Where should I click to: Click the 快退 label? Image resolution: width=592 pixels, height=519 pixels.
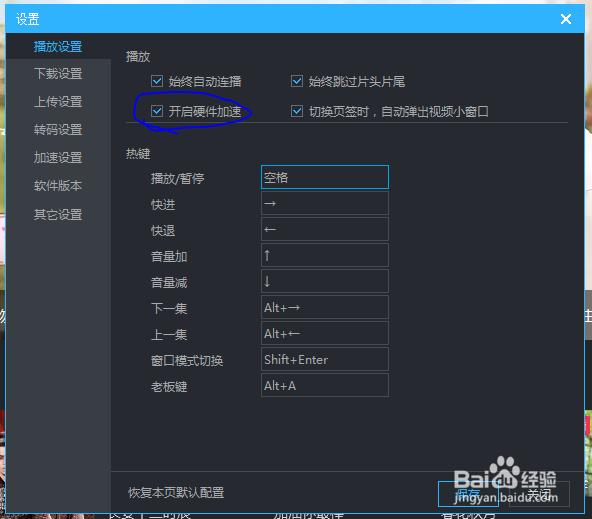[x=163, y=230]
